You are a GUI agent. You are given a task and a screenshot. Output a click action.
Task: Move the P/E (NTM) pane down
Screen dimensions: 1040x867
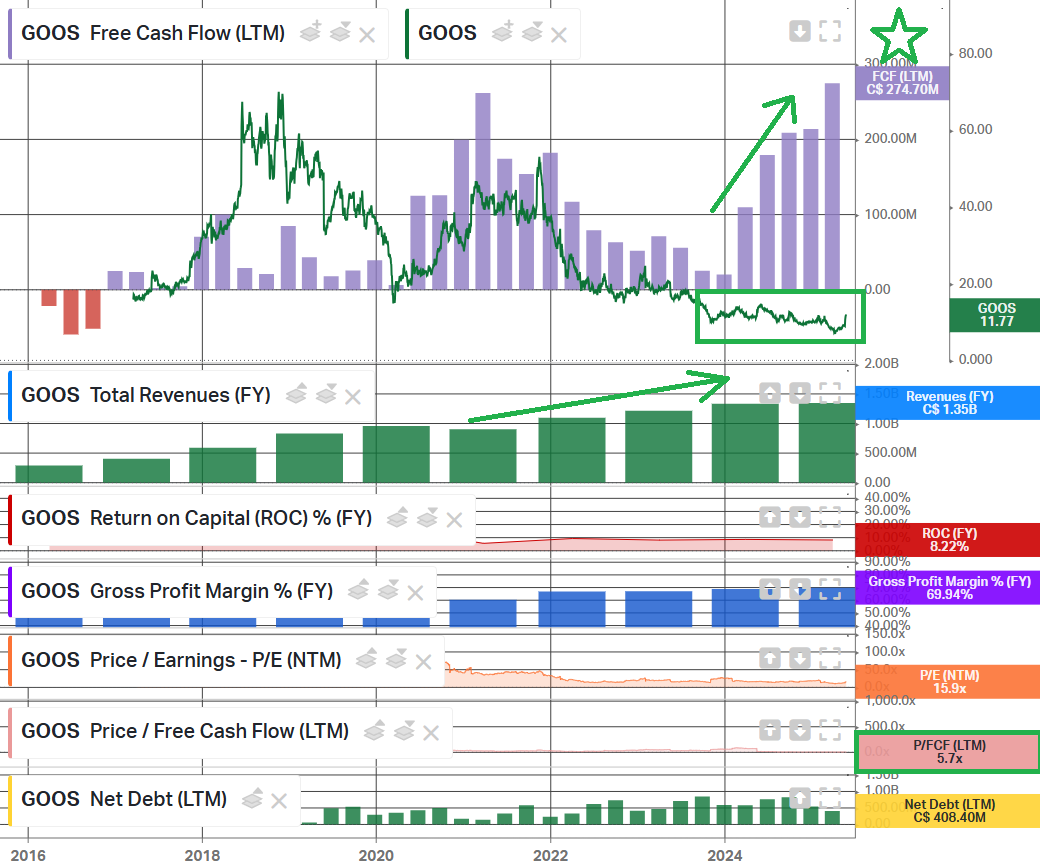coord(800,658)
